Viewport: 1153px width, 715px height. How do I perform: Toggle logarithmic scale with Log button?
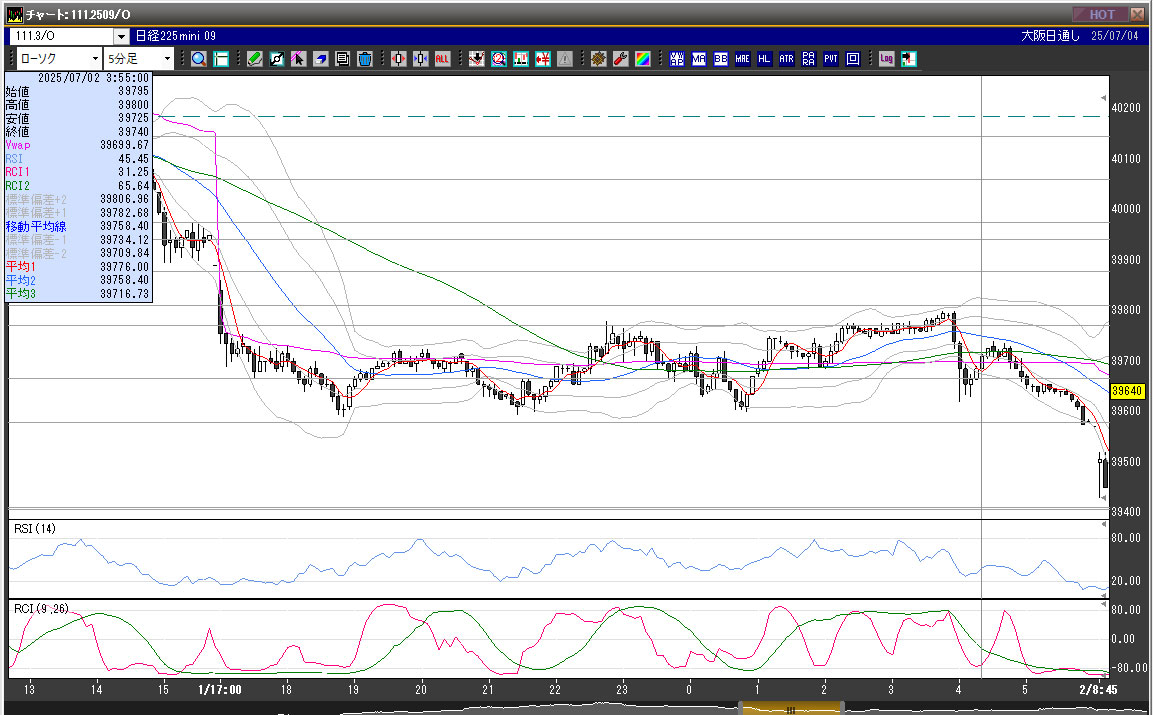pos(886,59)
